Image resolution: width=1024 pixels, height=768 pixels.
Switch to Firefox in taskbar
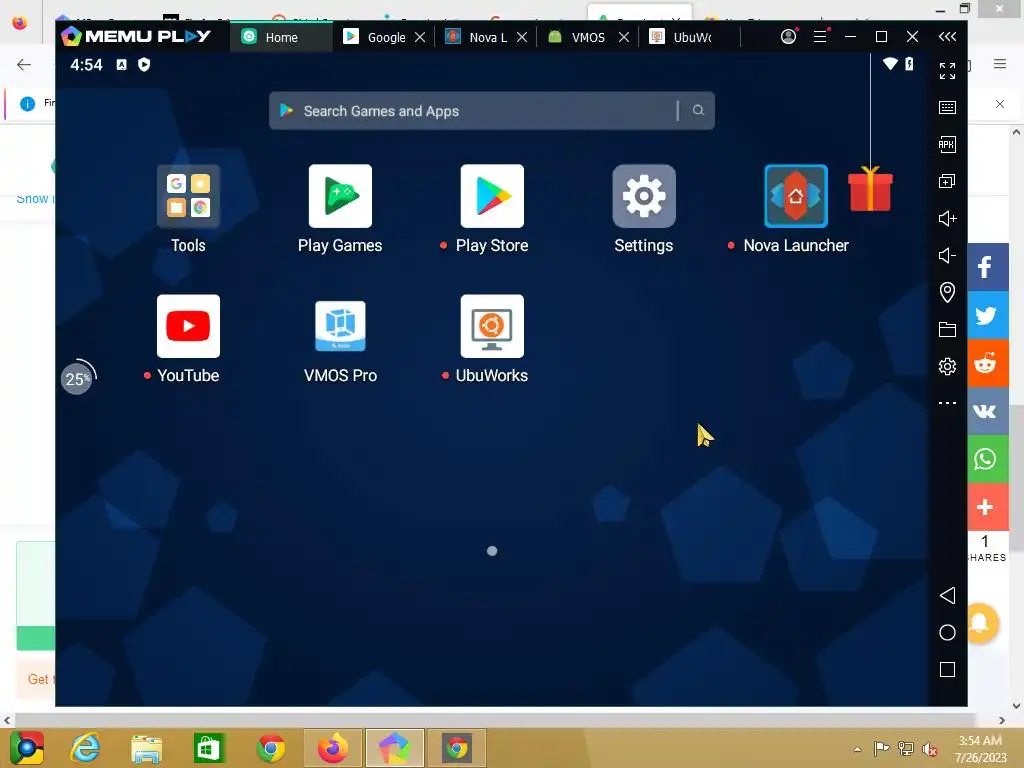coord(333,748)
